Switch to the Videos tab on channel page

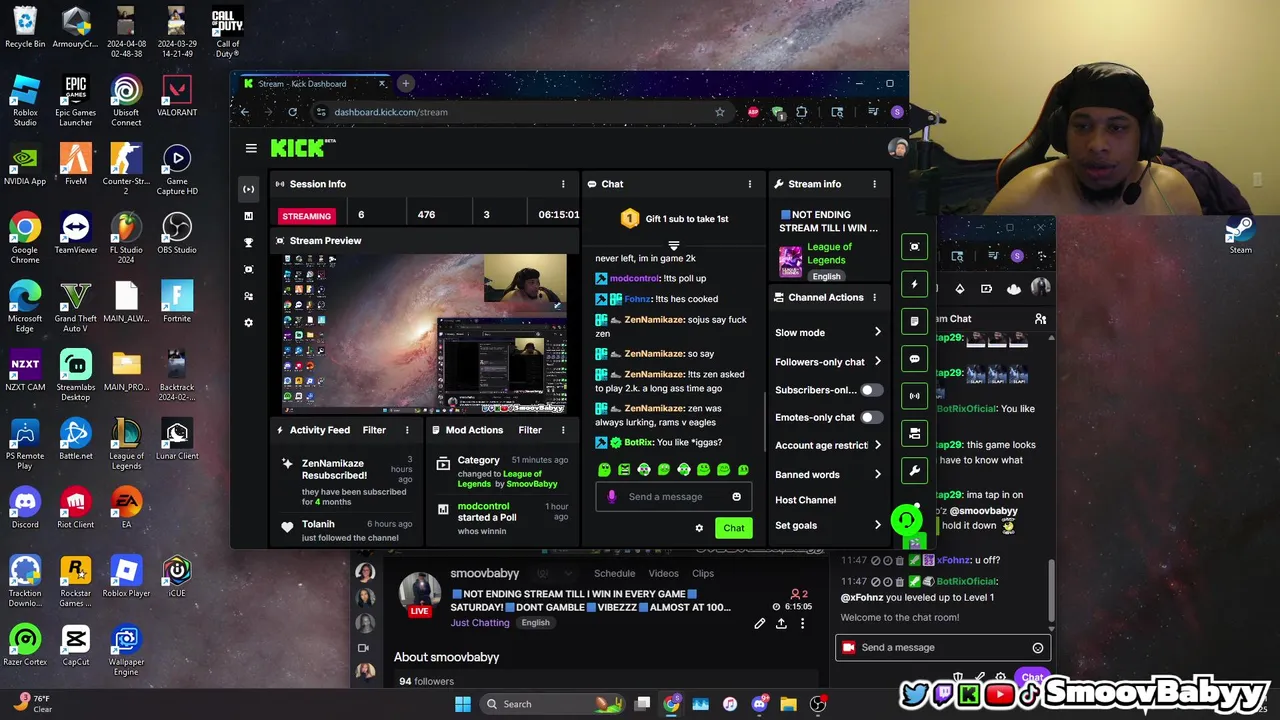[663, 574]
